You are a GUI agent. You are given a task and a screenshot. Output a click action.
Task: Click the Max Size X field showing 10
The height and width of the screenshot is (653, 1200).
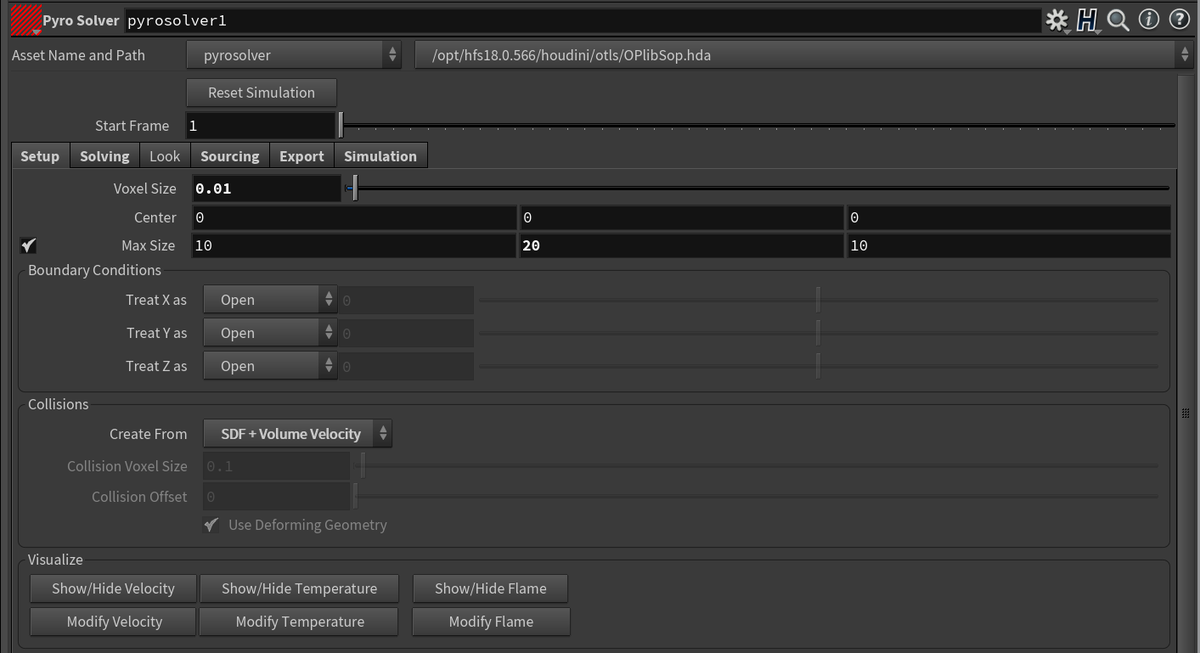tap(353, 246)
